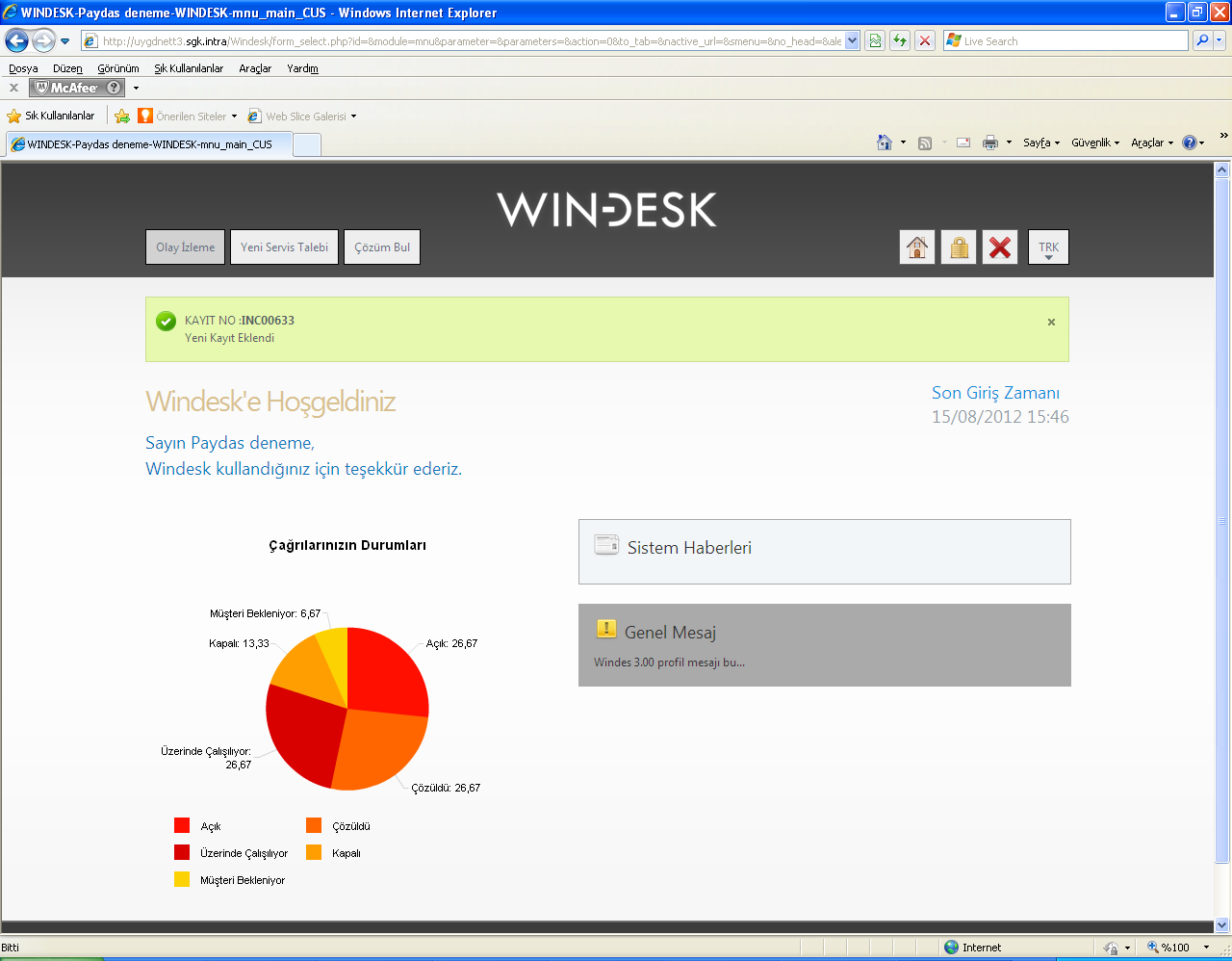Open the search provider dropdown arrow
The height and width of the screenshot is (961, 1232).
click(x=1219, y=40)
